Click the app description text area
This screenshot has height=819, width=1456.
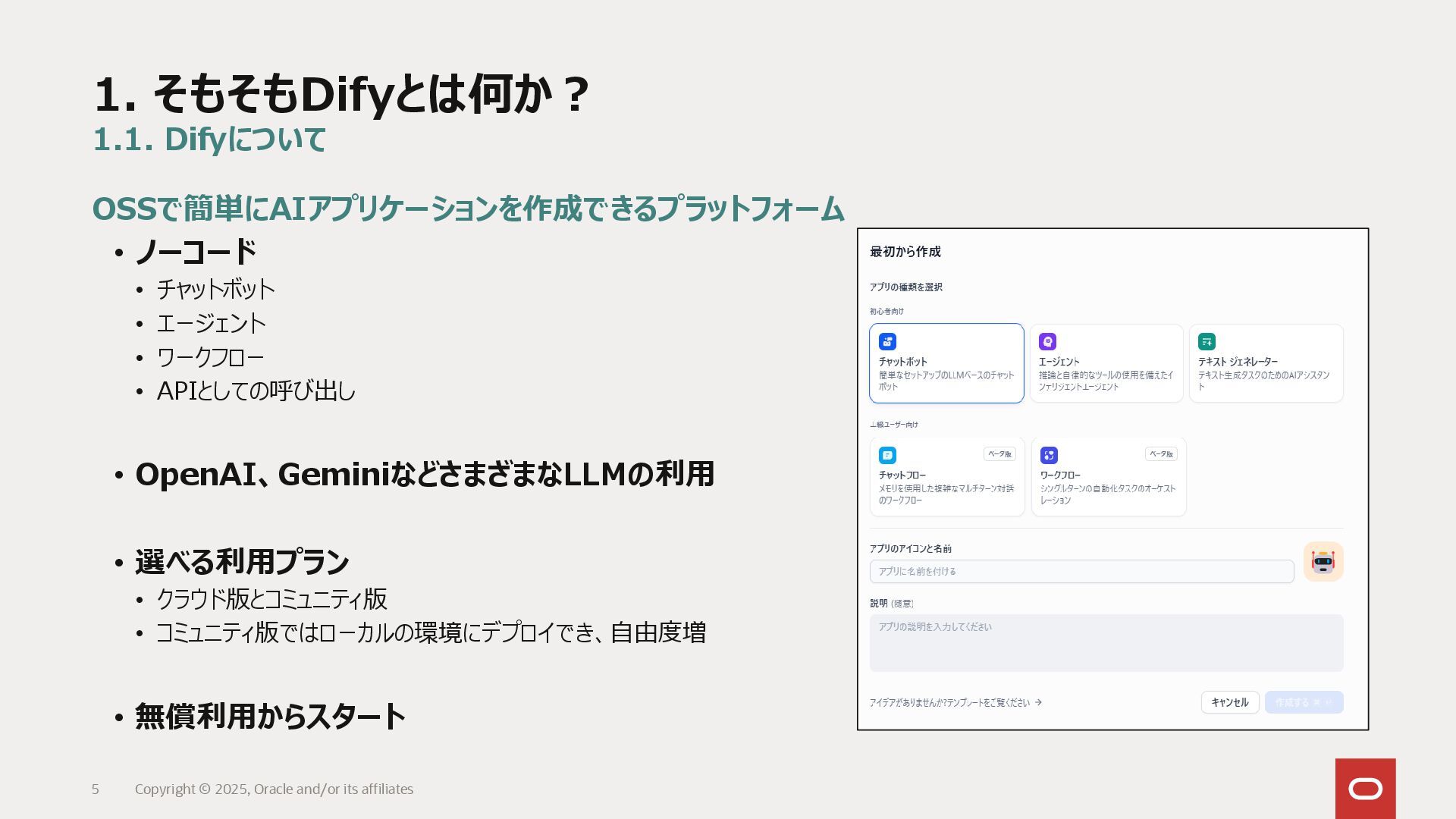tap(1106, 643)
